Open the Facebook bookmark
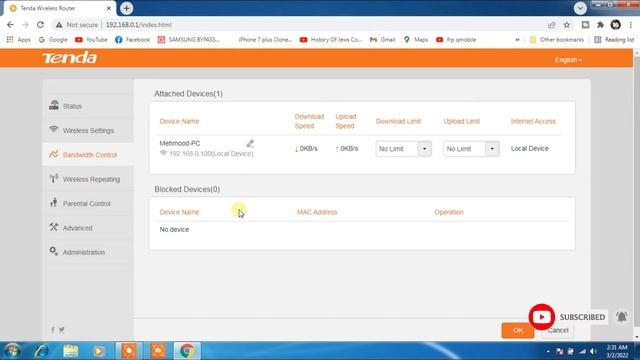This screenshot has width=640, height=360. [x=132, y=40]
